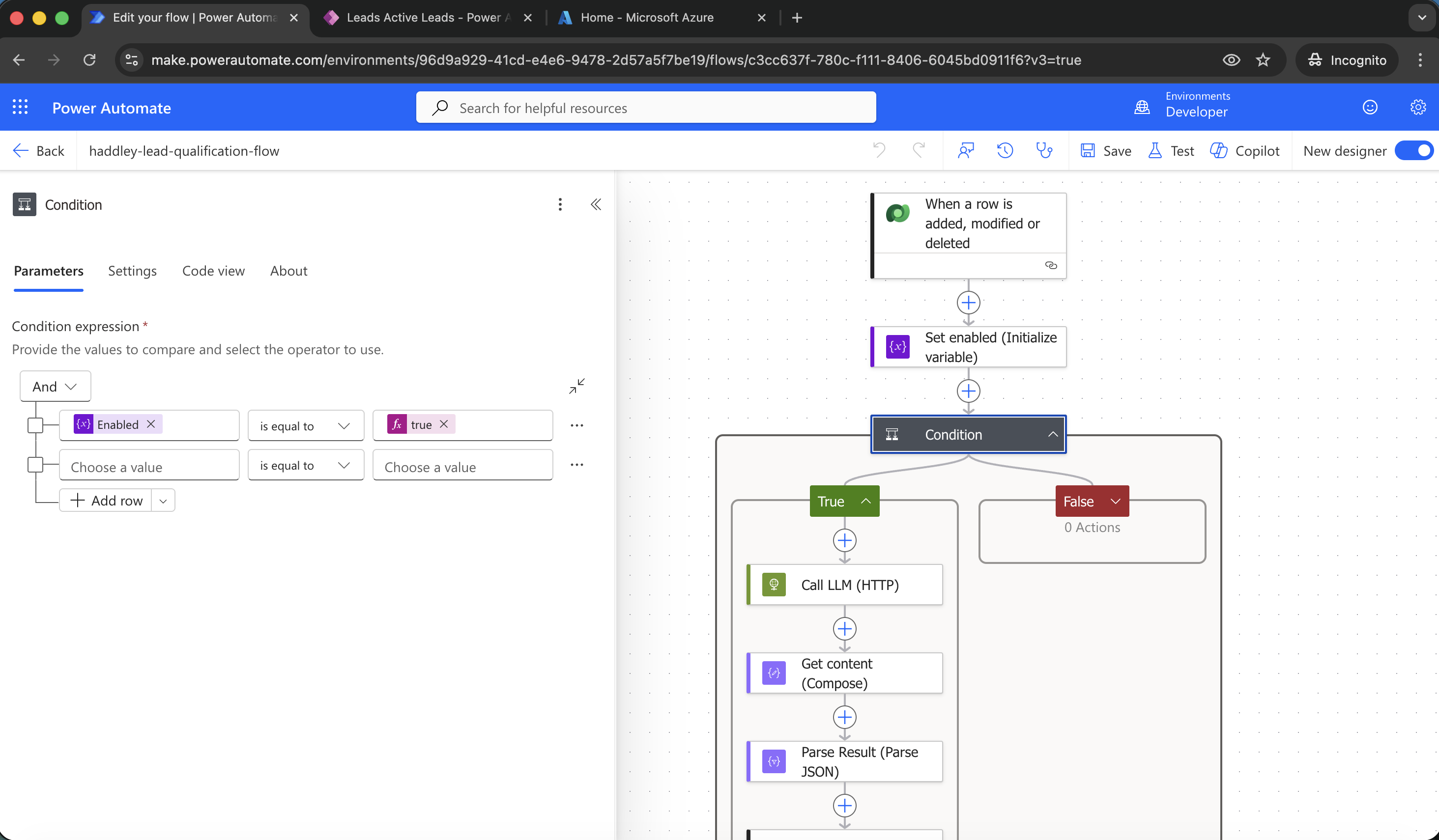Screen dimensions: 1439x840
Task: Open the feedback person icon in toolbar
Action: pos(966,151)
